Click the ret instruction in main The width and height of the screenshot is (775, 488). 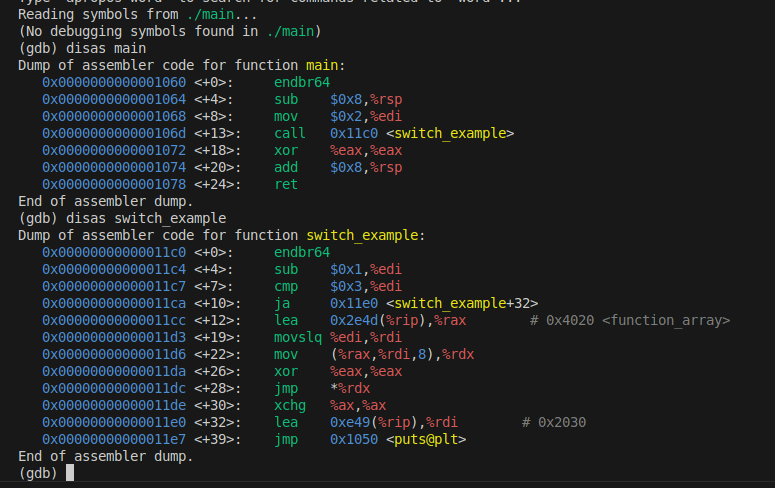tap(286, 184)
